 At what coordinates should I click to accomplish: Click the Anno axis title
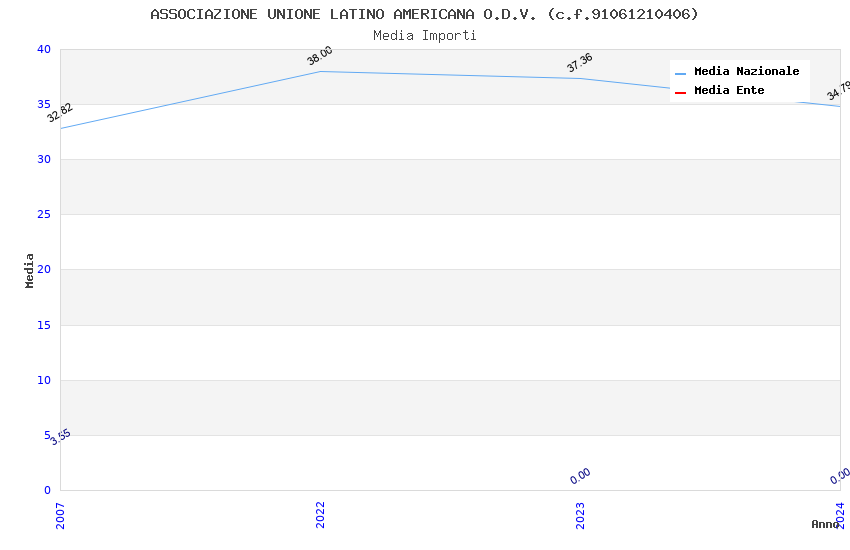[x=825, y=524]
